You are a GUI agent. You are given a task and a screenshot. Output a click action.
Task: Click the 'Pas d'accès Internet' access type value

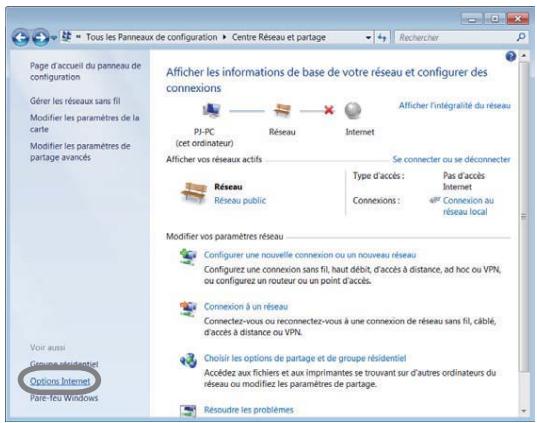[464, 181]
